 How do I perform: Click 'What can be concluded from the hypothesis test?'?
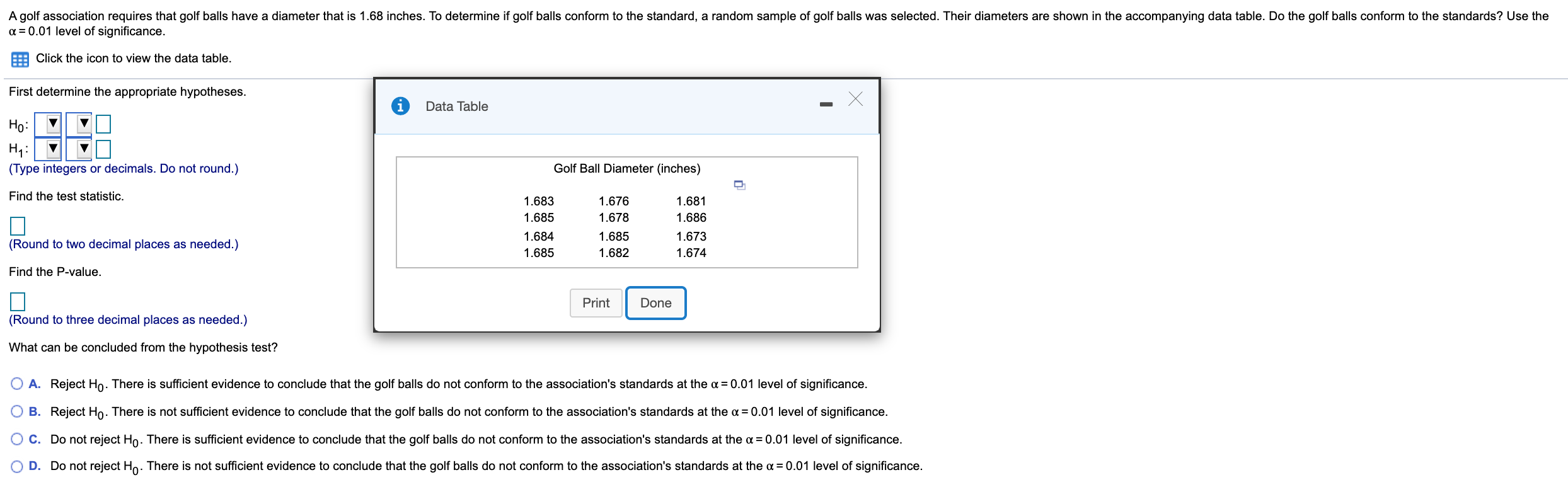(143, 347)
